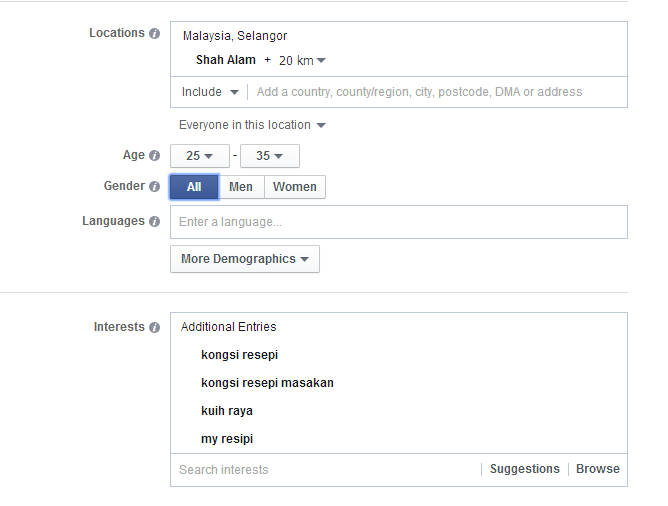Image resolution: width=668 pixels, height=506 pixels.
Task: Click the Search interests field
Action: click(x=325, y=470)
